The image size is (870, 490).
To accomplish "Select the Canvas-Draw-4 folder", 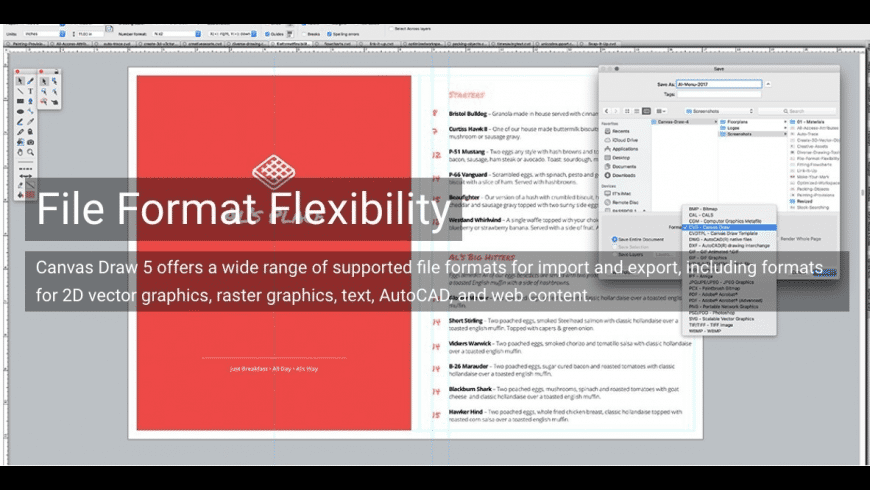I will 684,122.
